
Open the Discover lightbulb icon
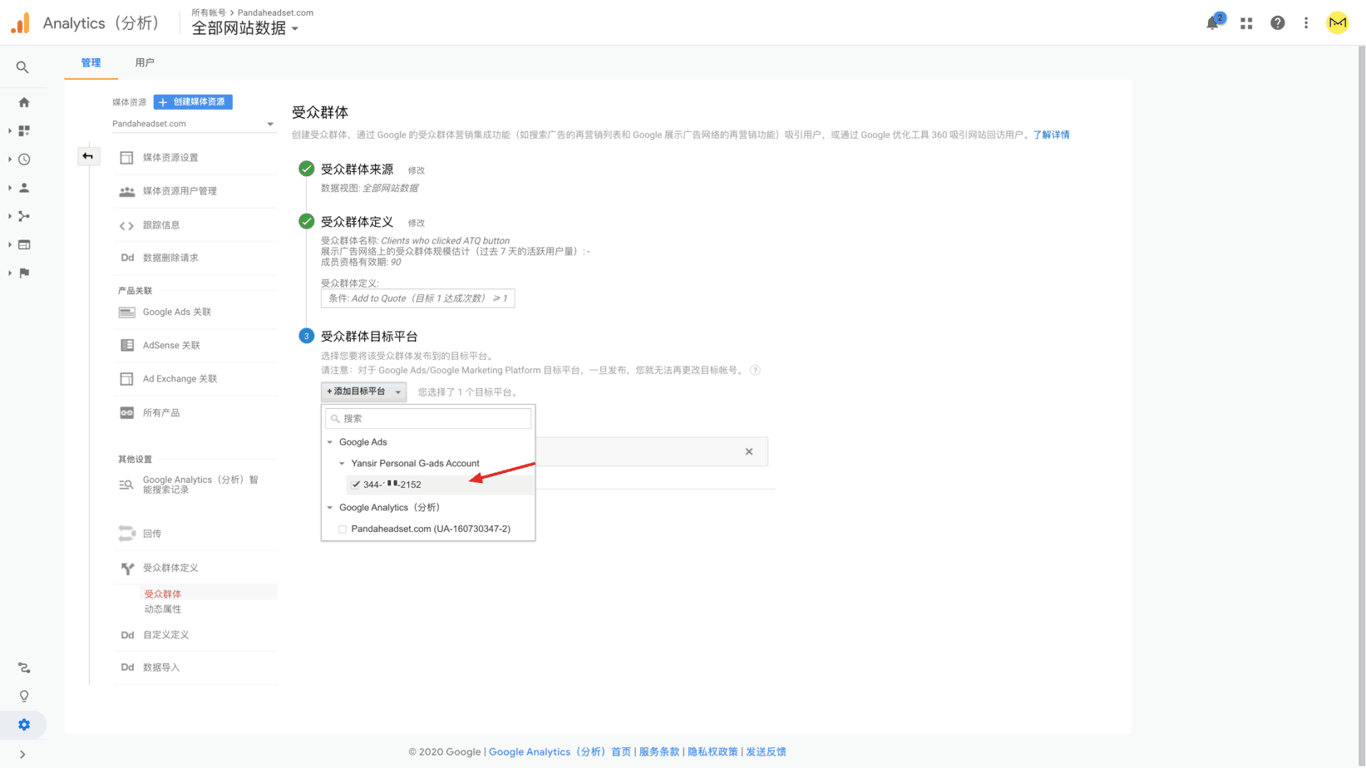(x=24, y=696)
